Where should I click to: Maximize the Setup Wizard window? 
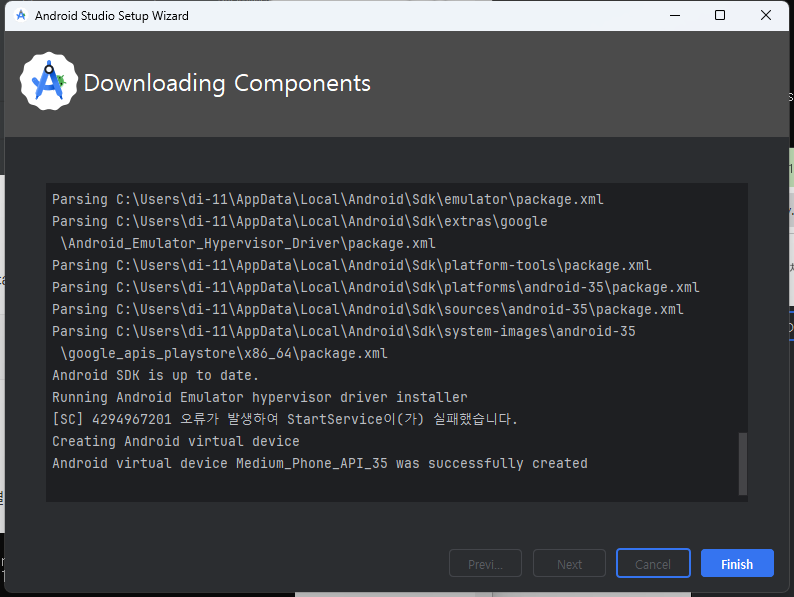[720, 15]
